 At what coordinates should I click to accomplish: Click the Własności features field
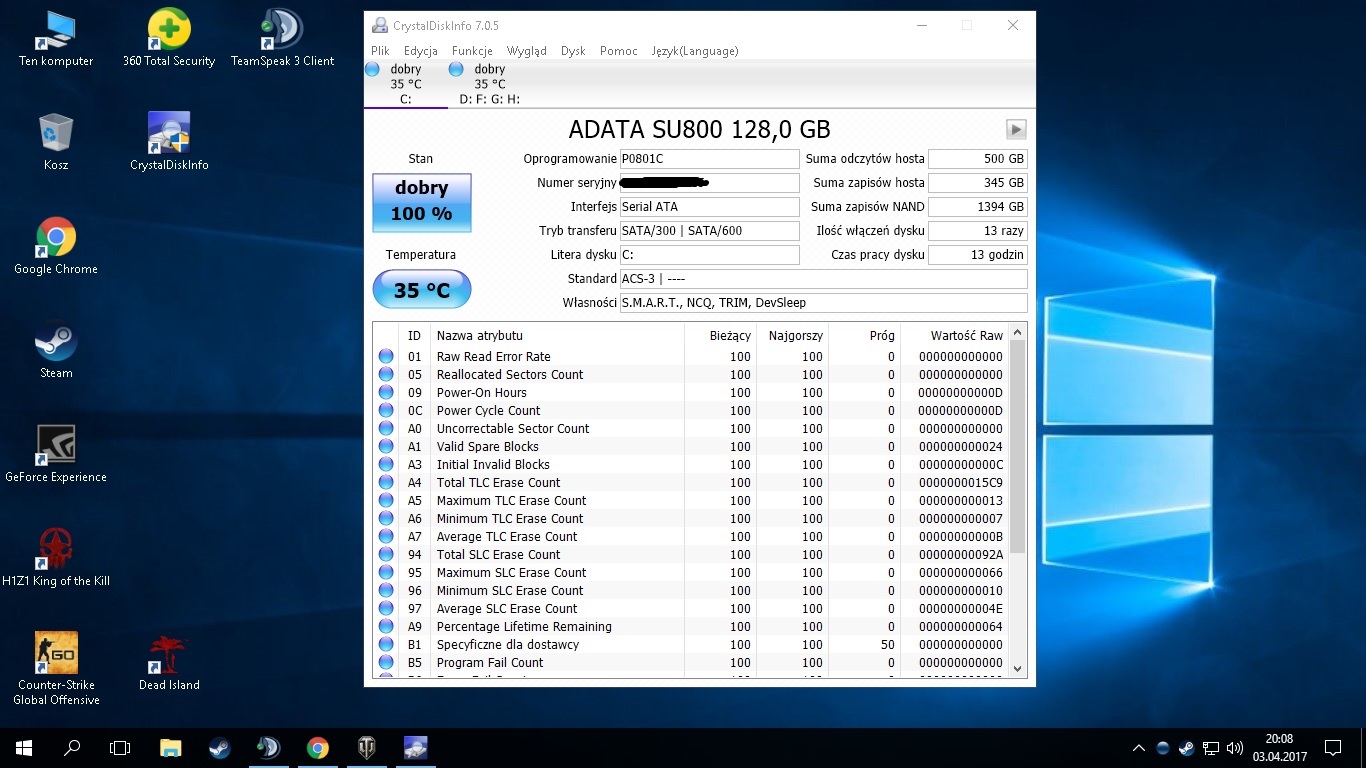[x=824, y=303]
